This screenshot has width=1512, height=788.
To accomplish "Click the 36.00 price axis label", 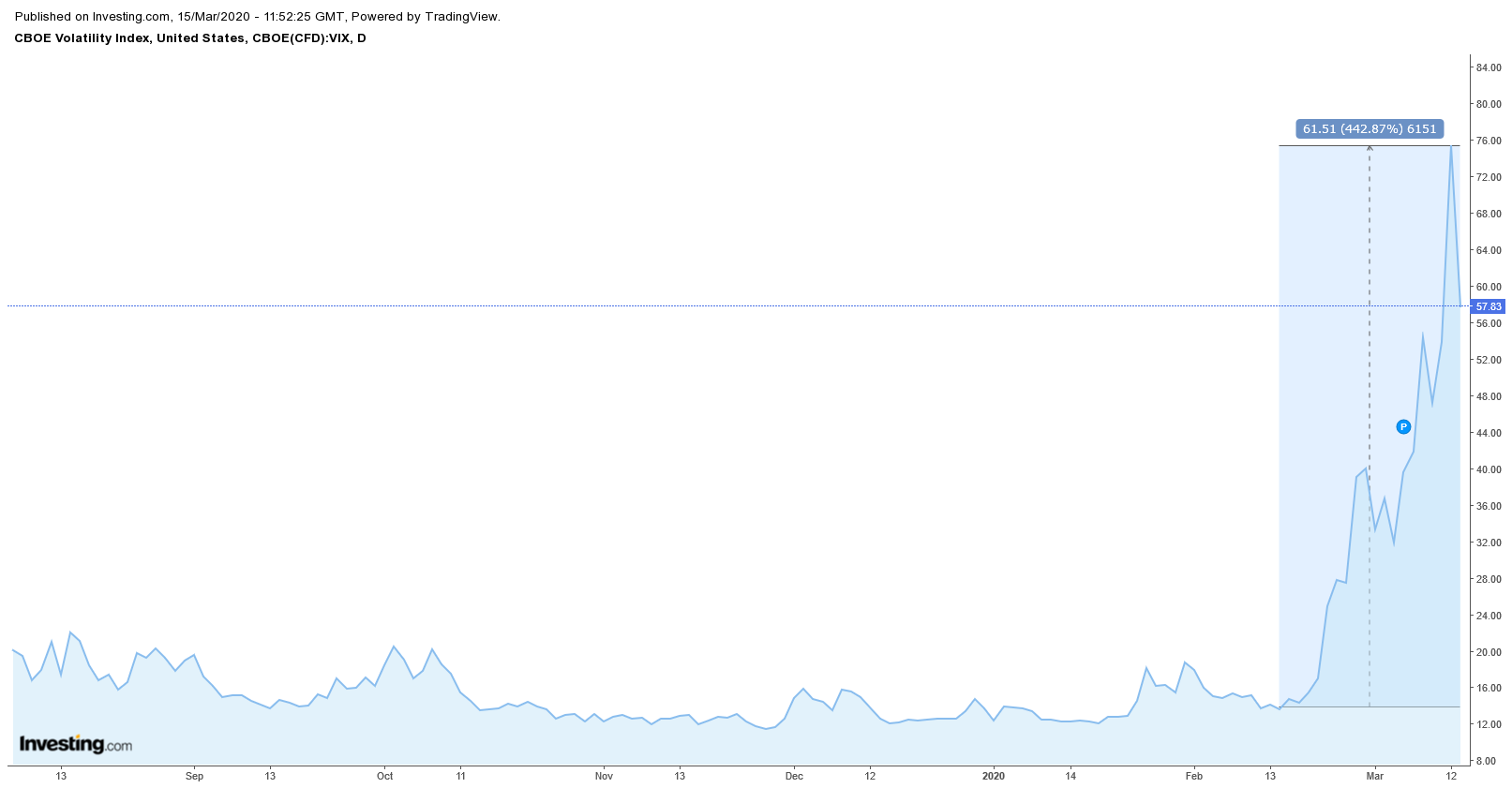I will [x=1489, y=506].
